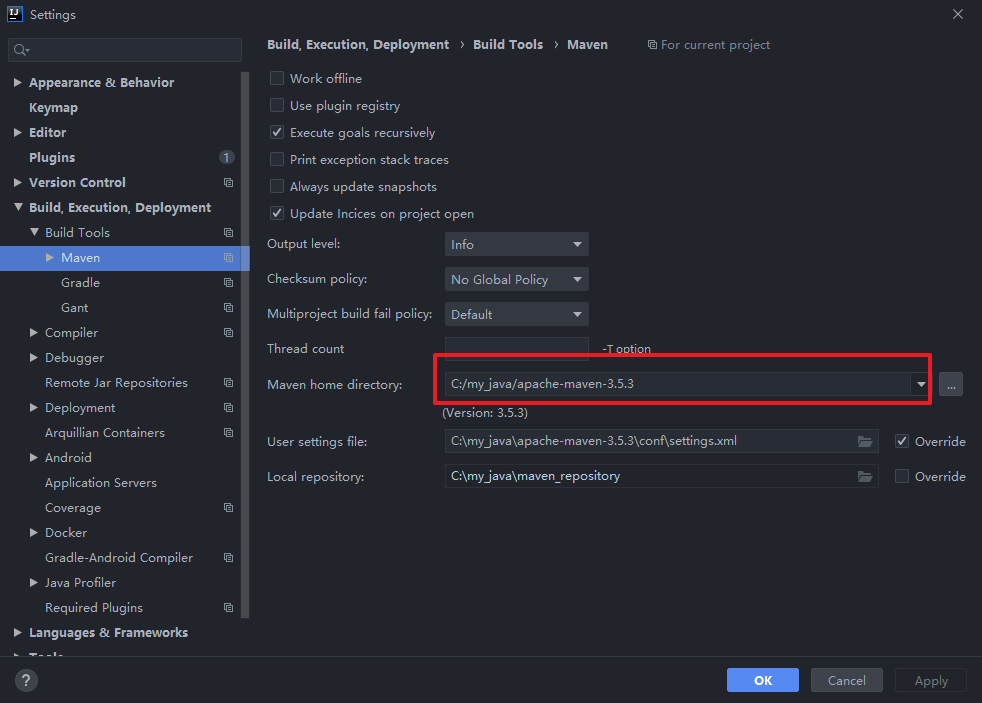The height and width of the screenshot is (703, 982).
Task: Click project-level icon beside Coverage
Action: click(x=229, y=508)
